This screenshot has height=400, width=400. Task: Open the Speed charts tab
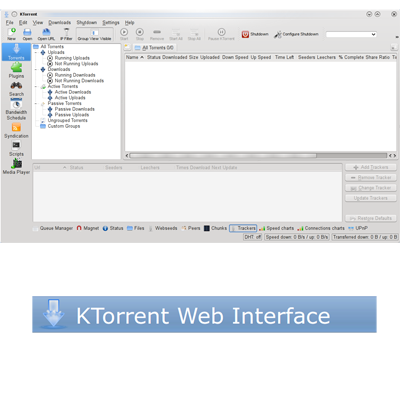pyautogui.click(x=277, y=228)
